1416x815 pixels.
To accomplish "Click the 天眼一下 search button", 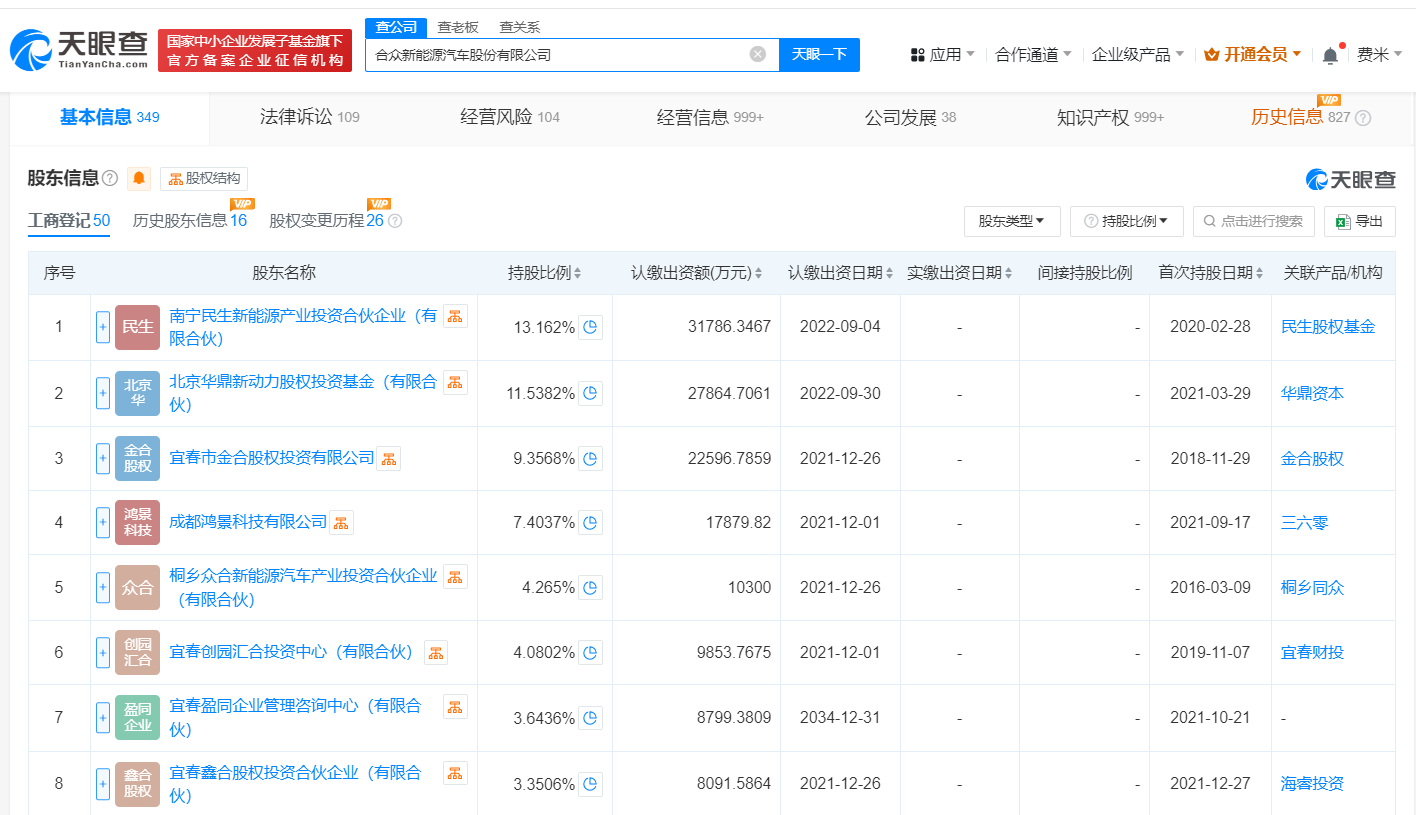I will (819, 54).
